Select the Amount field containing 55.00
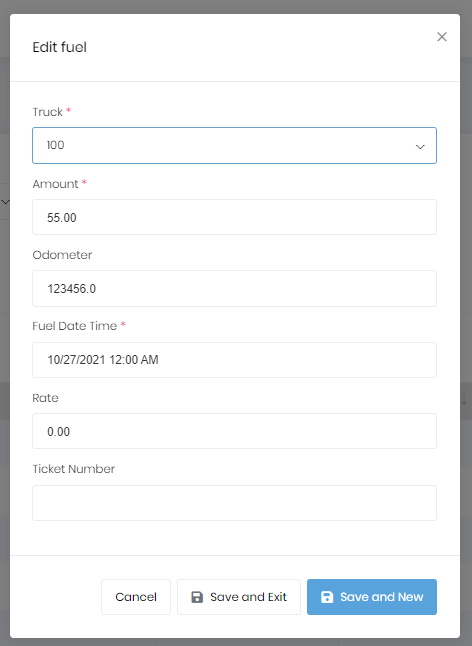The width and height of the screenshot is (472, 646). (x=234, y=217)
